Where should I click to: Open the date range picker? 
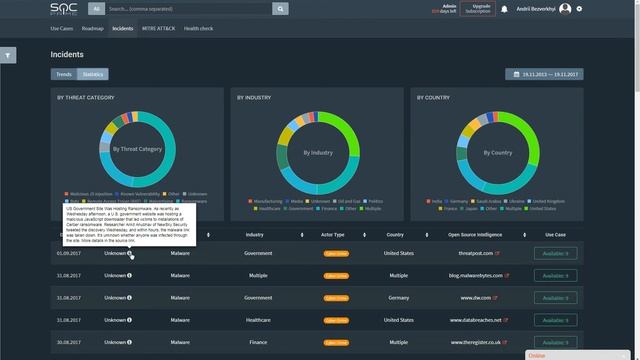tap(544, 74)
